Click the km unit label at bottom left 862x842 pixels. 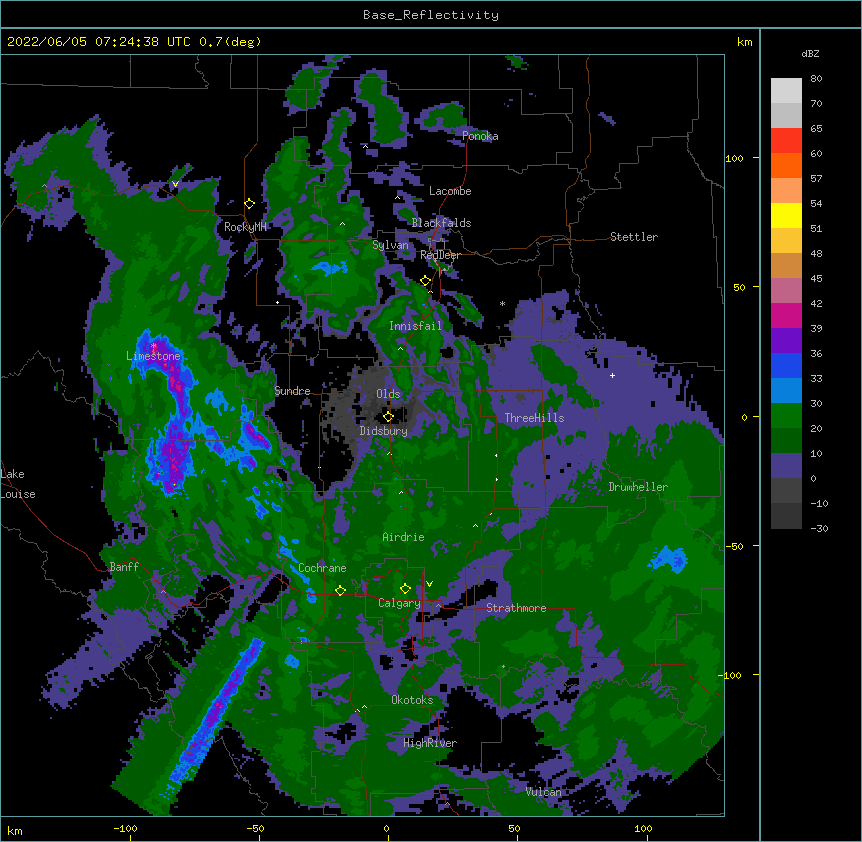(x=15, y=830)
